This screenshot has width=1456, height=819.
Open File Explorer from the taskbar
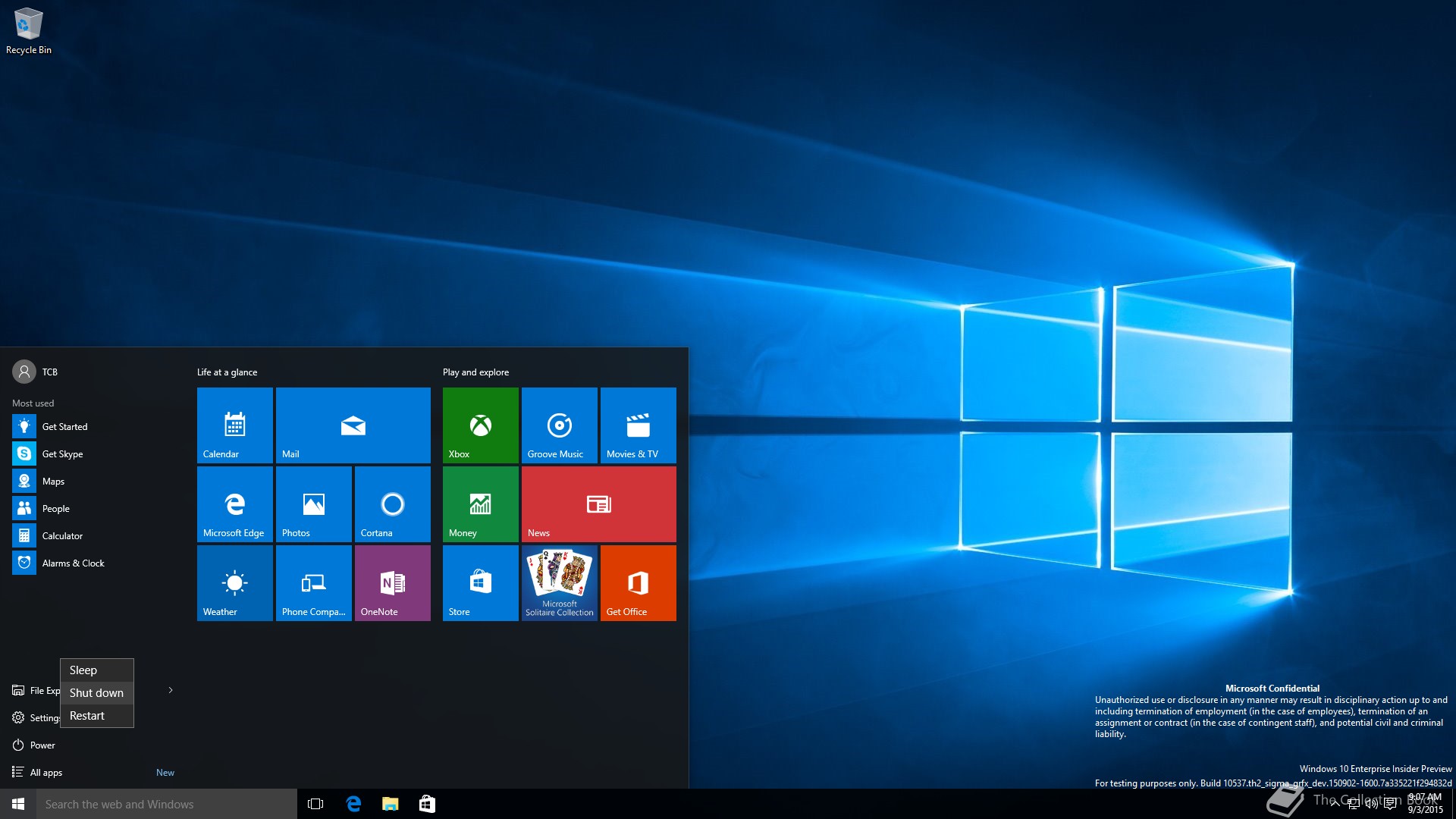click(x=390, y=804)
